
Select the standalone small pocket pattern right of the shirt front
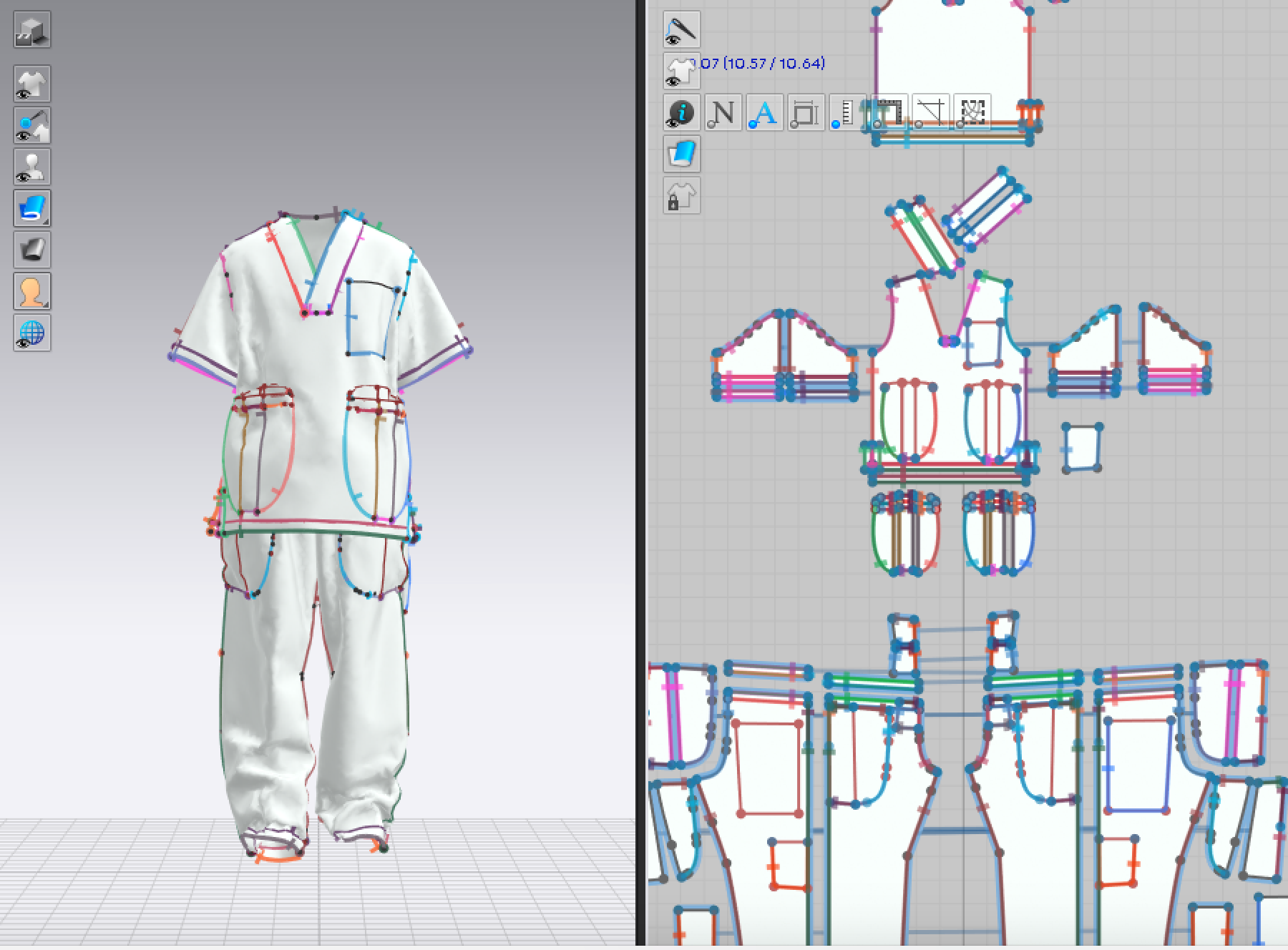tap(1083, 449)
